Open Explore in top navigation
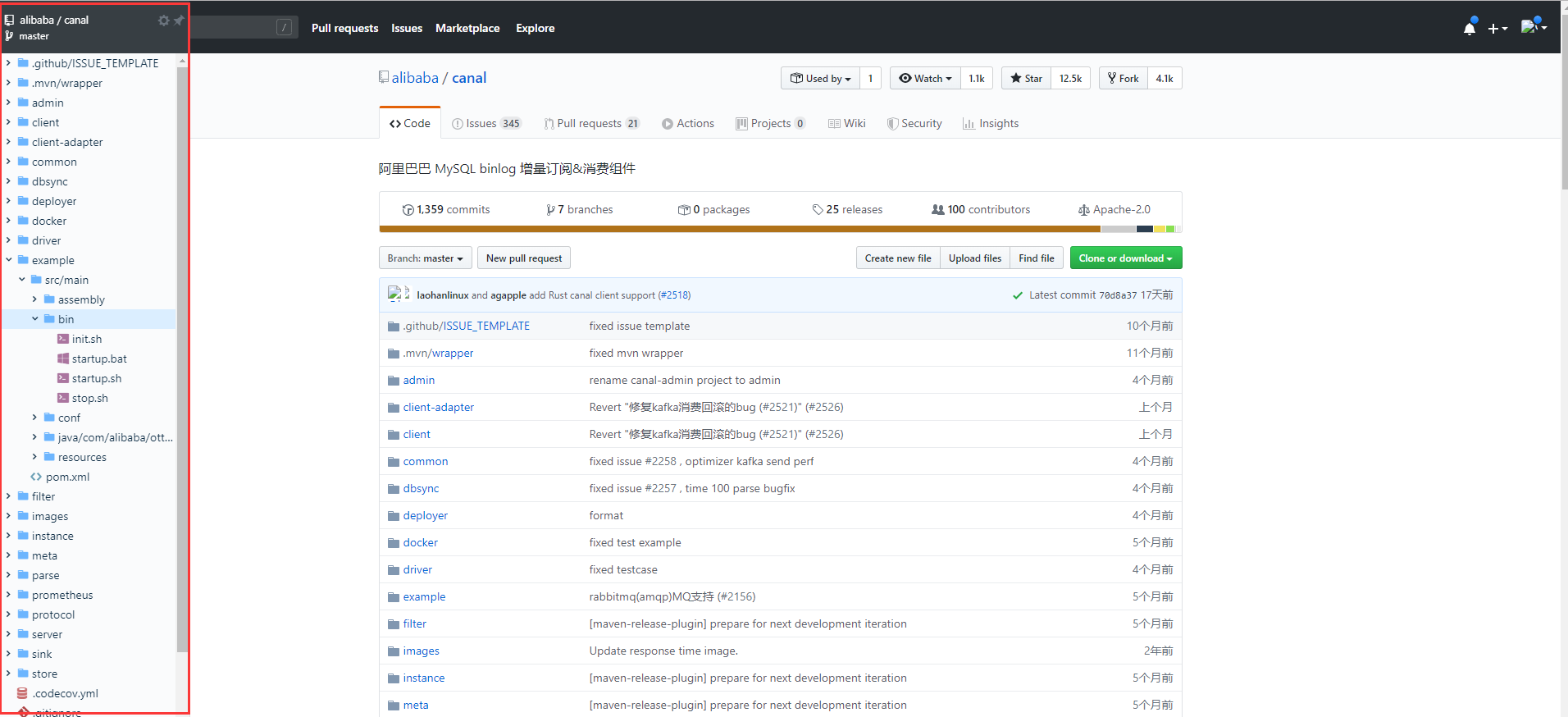This screenshot has width=1568, height=717. coord(536,28)
